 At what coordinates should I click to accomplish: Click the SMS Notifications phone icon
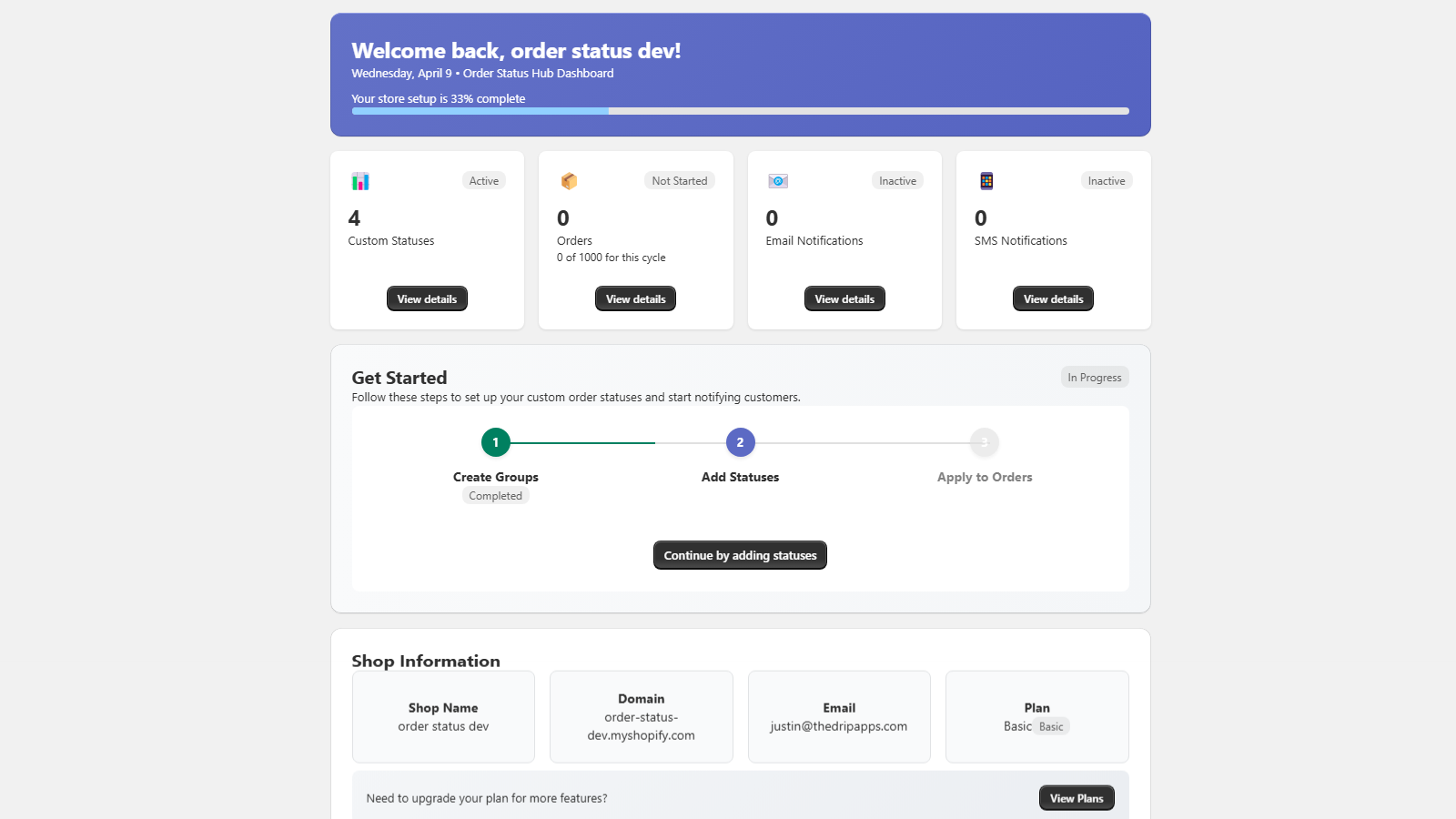(x=986, y=180)
